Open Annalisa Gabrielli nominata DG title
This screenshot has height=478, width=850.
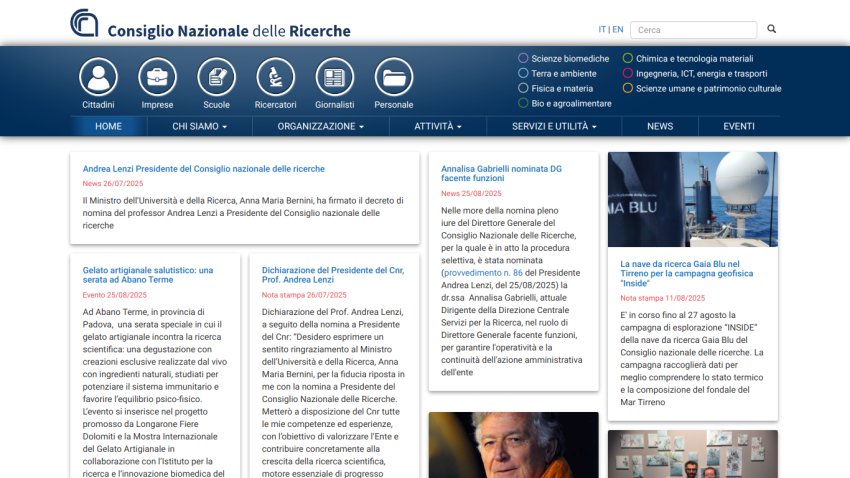coord(501,173)
